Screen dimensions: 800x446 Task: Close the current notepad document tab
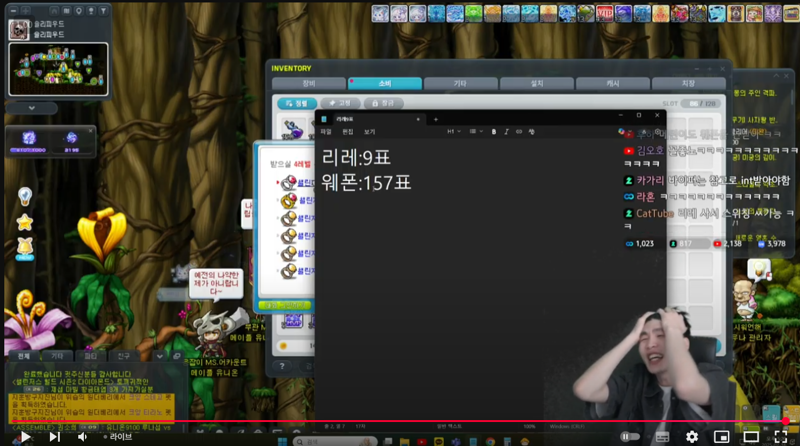pyautogui.click(x=418, y=119)
